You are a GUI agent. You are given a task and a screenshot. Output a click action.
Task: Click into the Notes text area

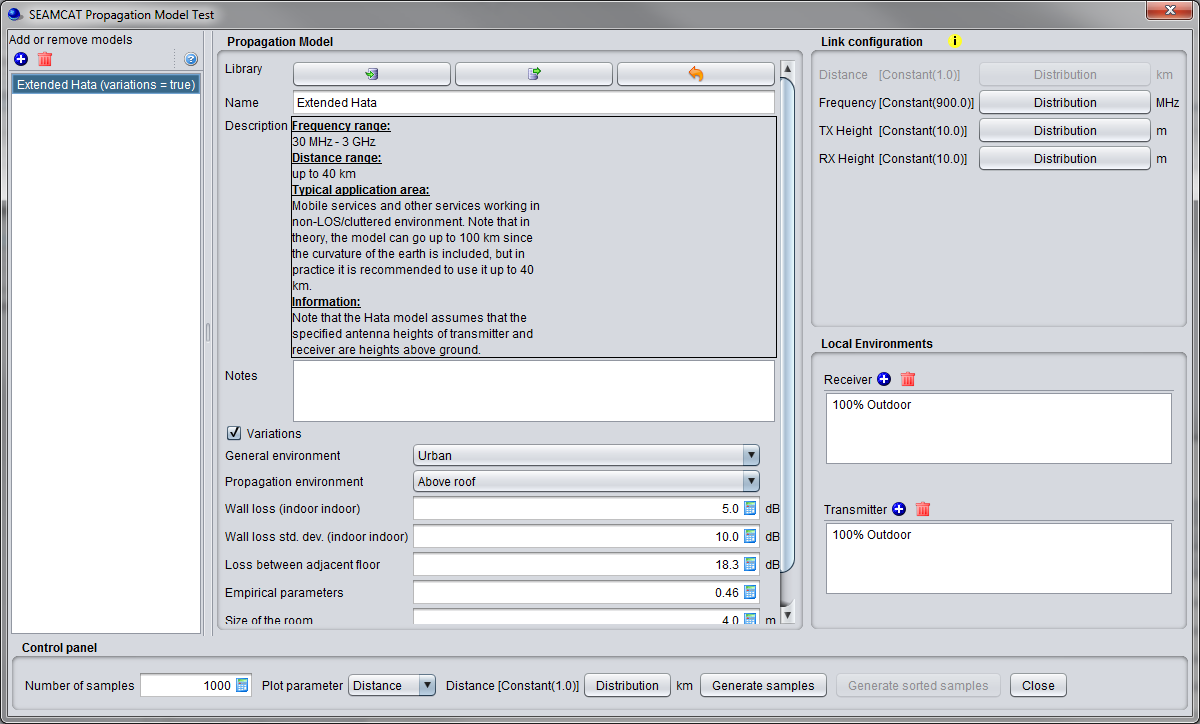pyautogui.click(x=534, y=391)
